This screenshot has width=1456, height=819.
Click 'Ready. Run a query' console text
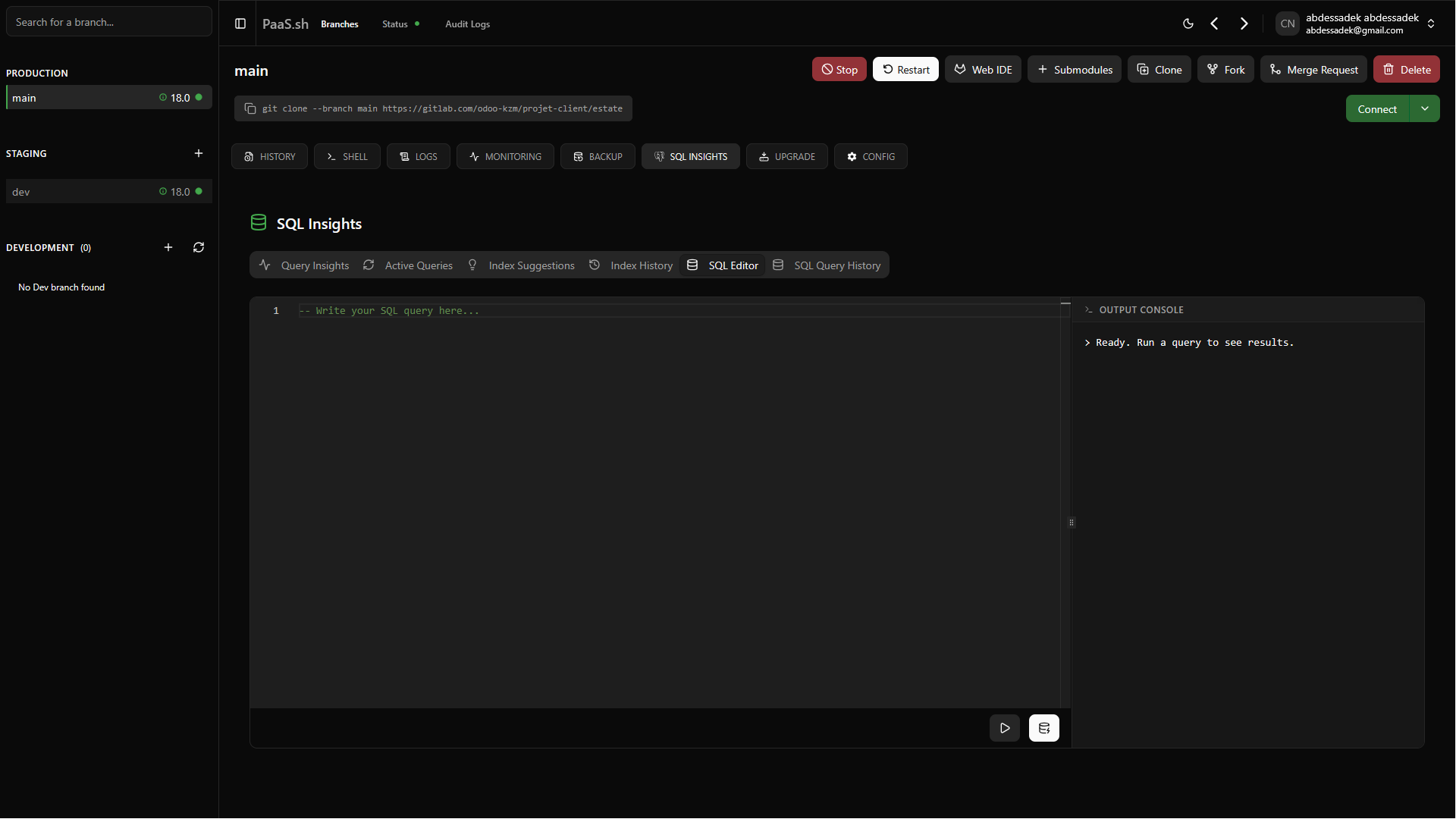(x=1195, y=343)
